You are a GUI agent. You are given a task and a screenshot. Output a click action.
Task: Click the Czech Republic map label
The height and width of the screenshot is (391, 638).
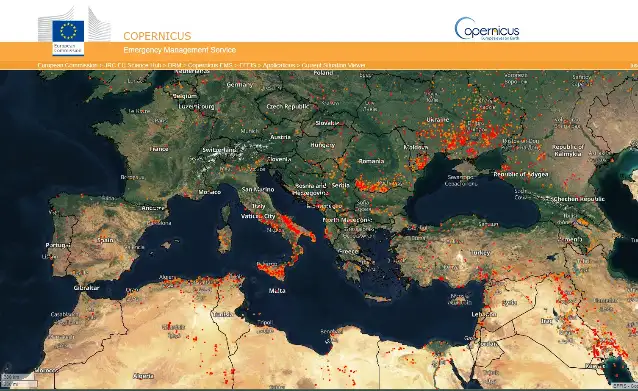pos(287,107)
